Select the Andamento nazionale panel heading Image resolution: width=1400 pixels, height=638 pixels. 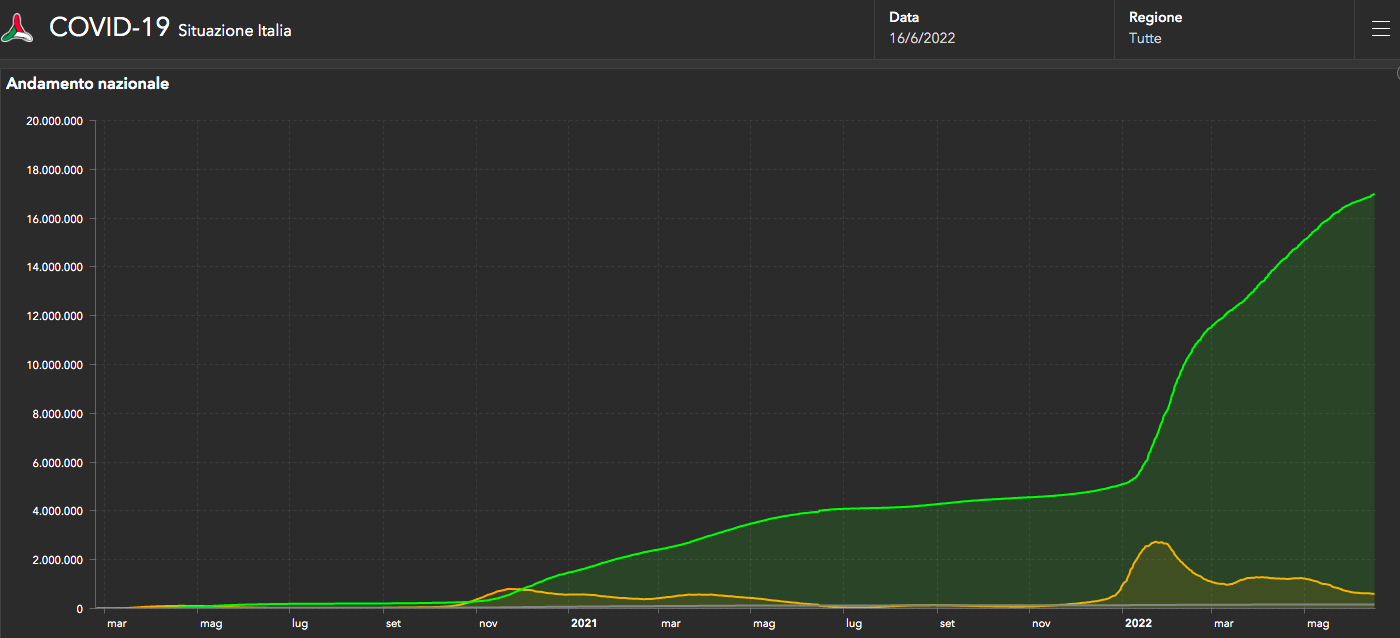pyautogui.click(x=88, y=84)
